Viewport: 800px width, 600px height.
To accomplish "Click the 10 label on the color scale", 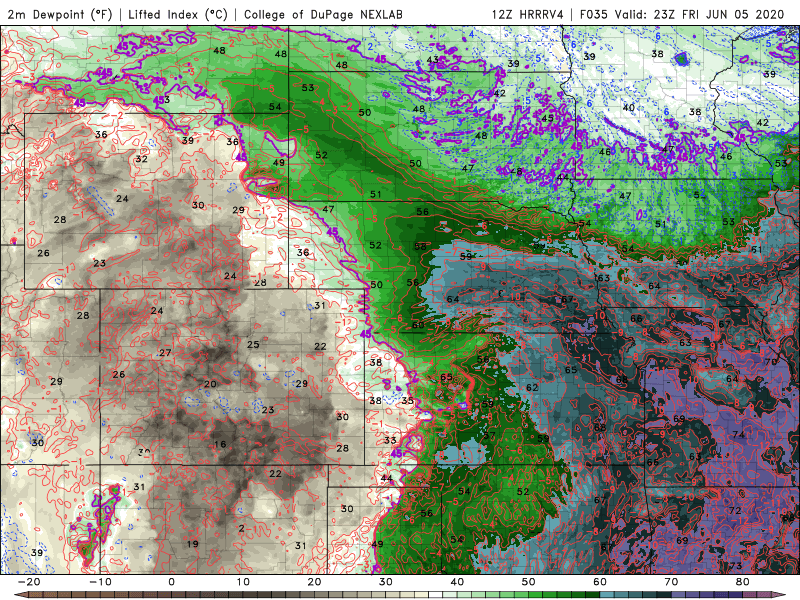I will pyautogui.click(x=243, y=582).
